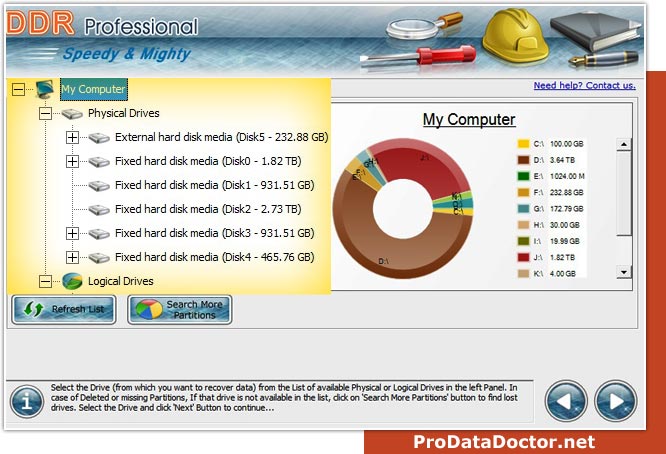Viewport: 666px width, 454px height.
Task: Click the My Computer chart title
Action: pos(469,120)
